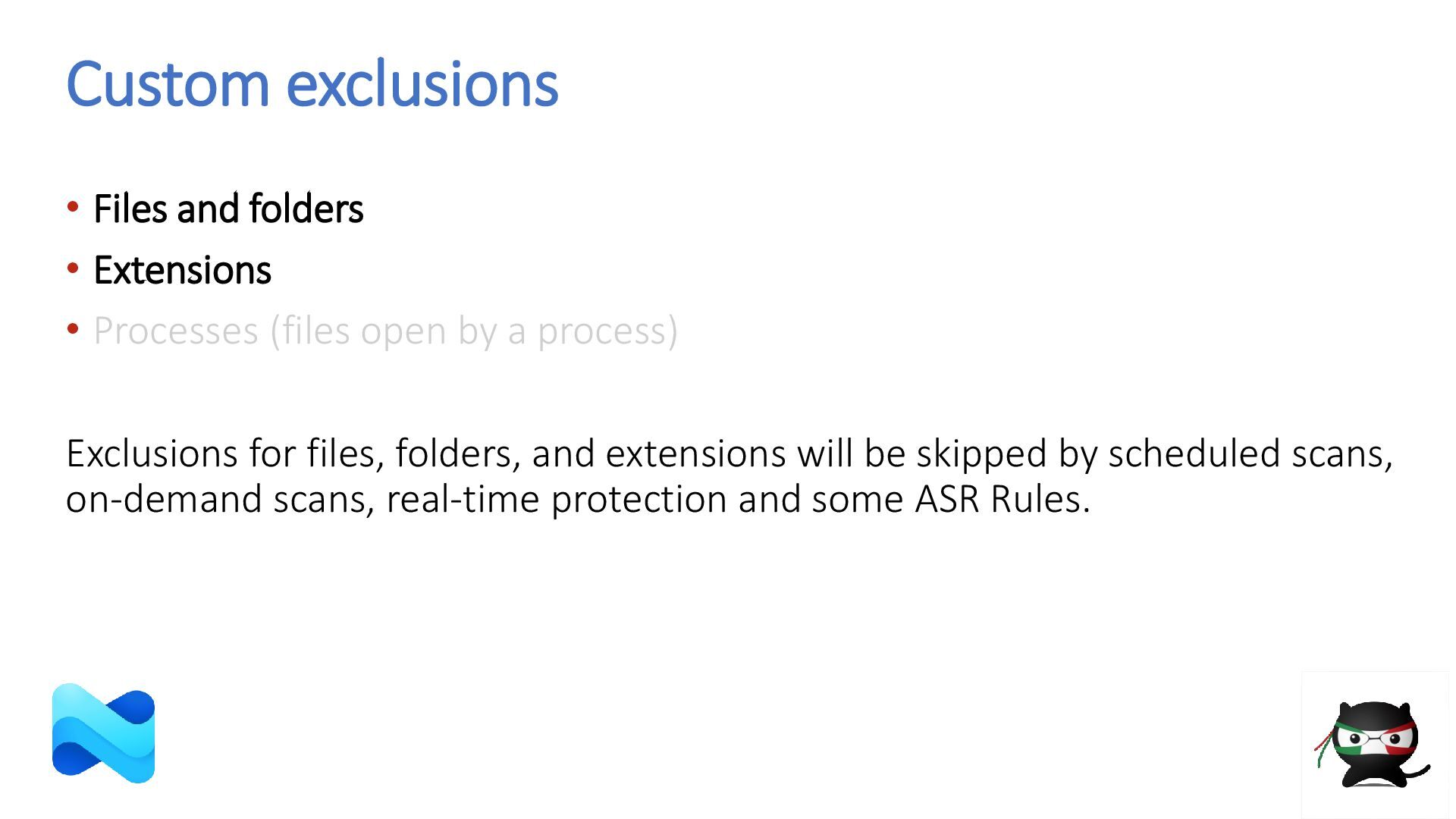
Task: Click the ninja cat's glasses
Action: [x=1374, y=738]
